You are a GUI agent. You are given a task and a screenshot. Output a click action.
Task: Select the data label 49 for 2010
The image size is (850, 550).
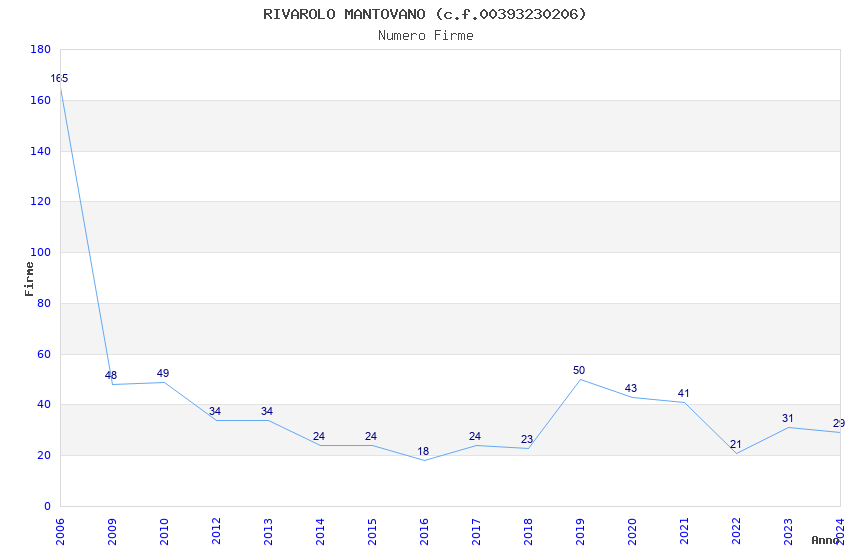pos(163,373)
